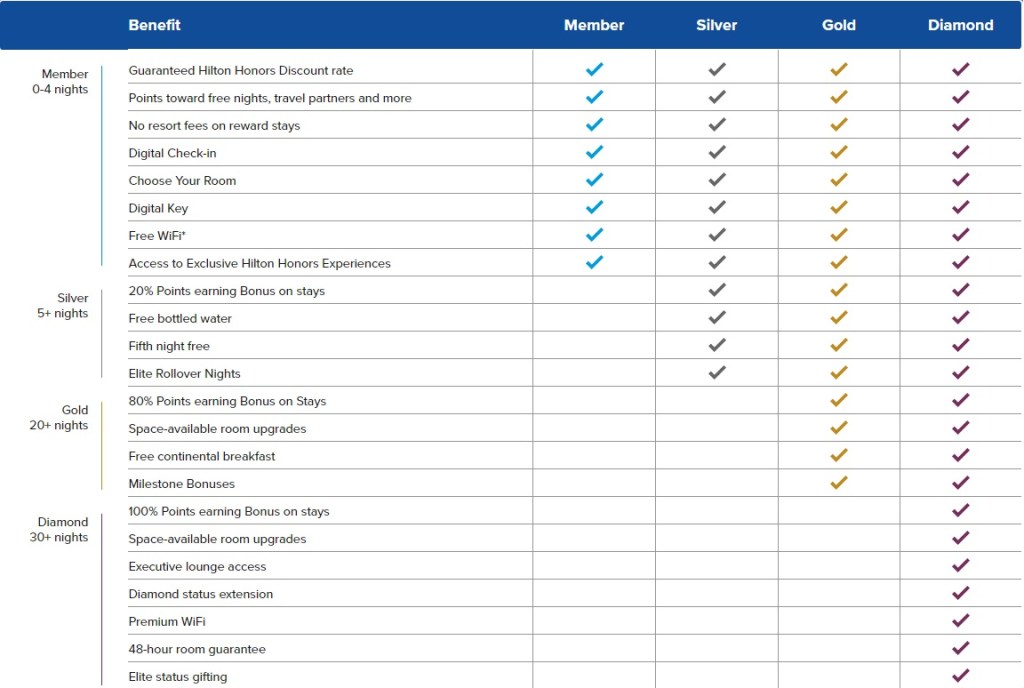This screenshot has width=1024, height=688.
Task: Click the Member checkmark for Digital Check-in
Action: pos(594,153)
